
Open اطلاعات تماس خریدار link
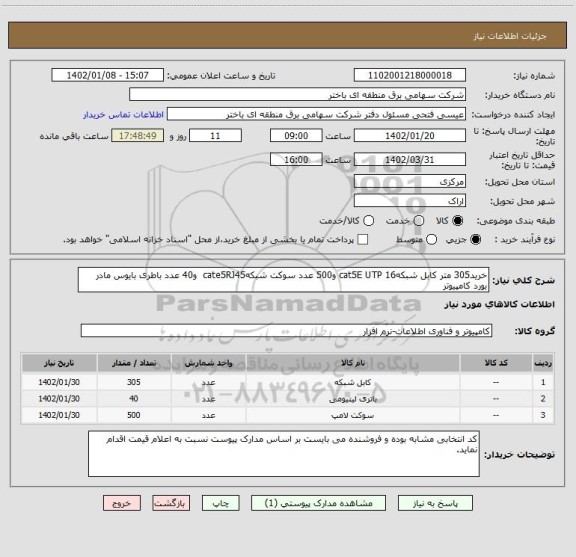(x=123, y=115)
